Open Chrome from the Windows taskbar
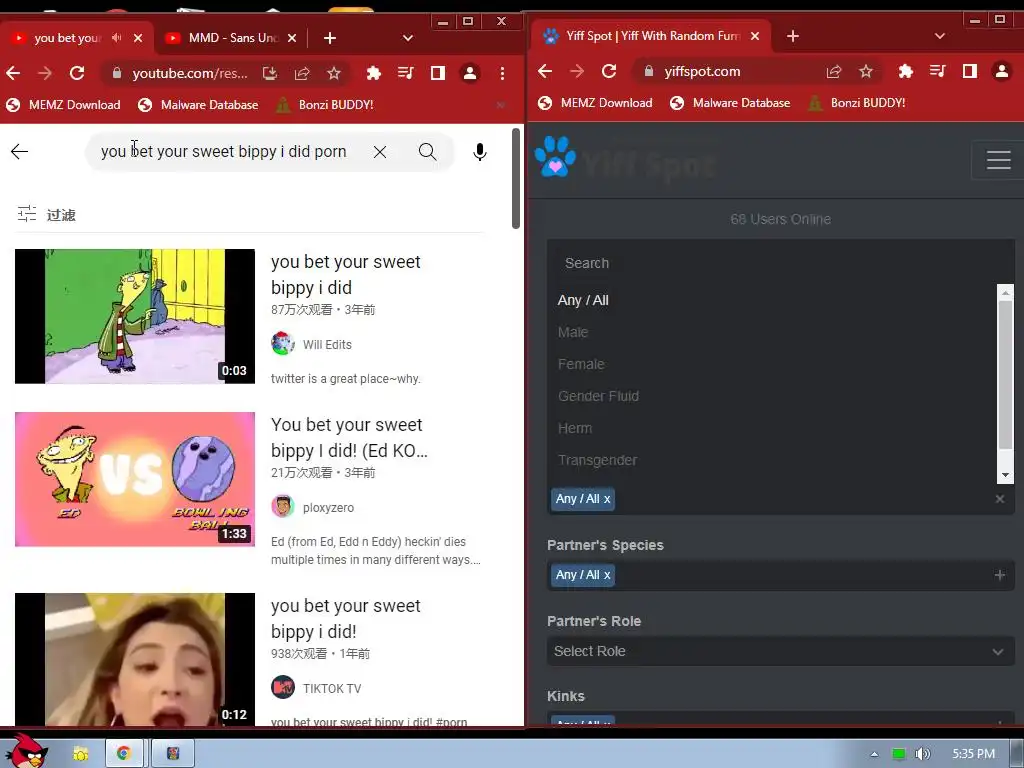 [x=123, y=754]
